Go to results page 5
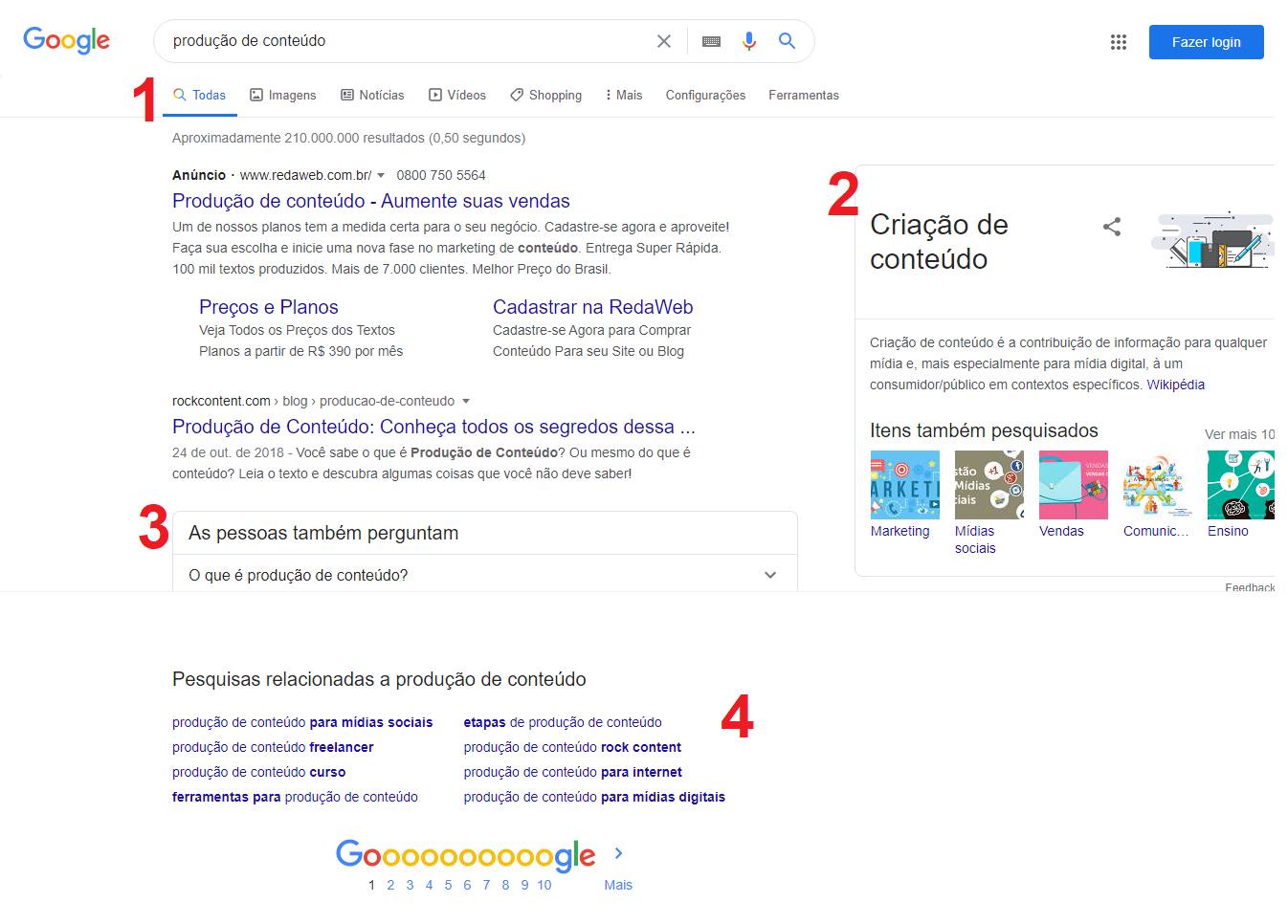Image resolution: width=1288 pixels, height=924 pixels. click(448, 885)
